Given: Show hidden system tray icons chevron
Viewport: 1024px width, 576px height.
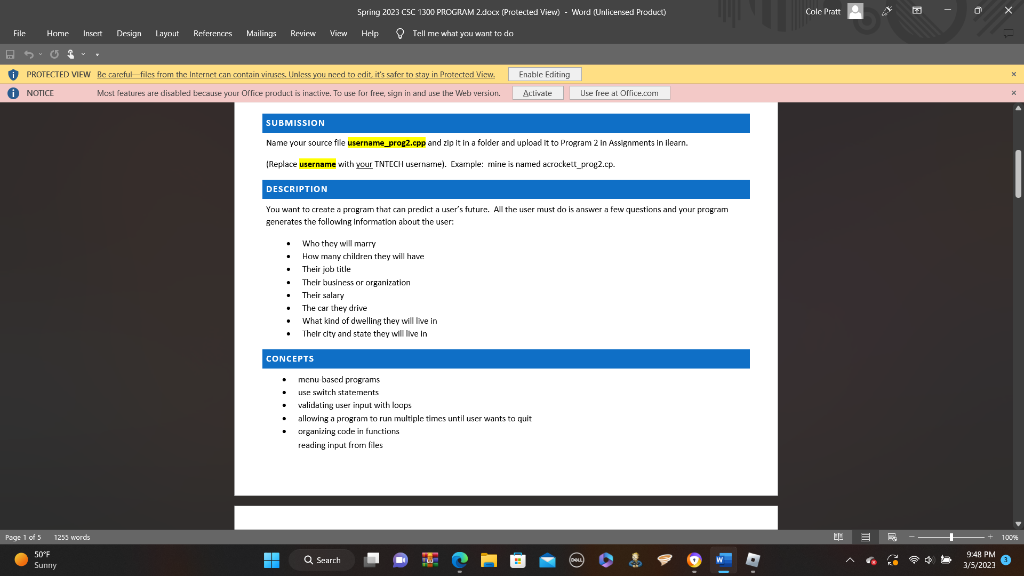Looking at the screenshot, I should (850, 560).
